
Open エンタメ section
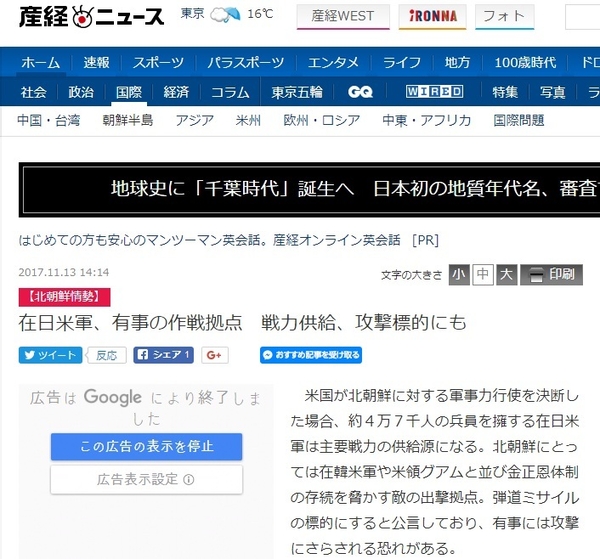coord(333,62)
